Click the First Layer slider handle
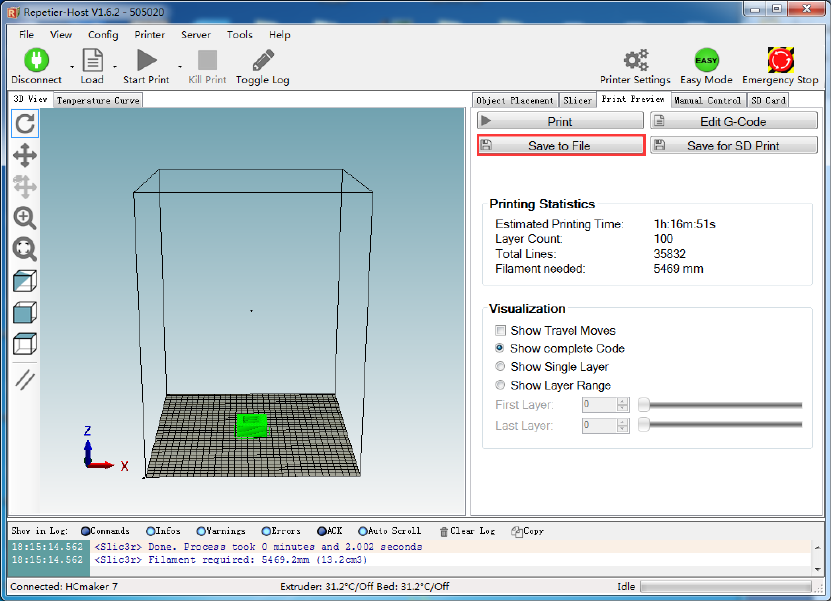The width and height of the screenshot is (831, 601). [x=644, y=405]
